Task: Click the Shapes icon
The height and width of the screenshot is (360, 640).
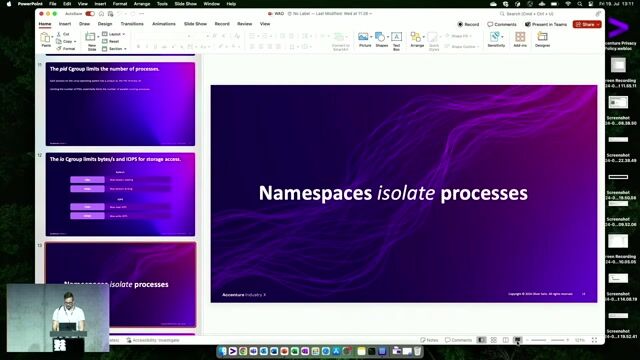Action: coord(380,37)
